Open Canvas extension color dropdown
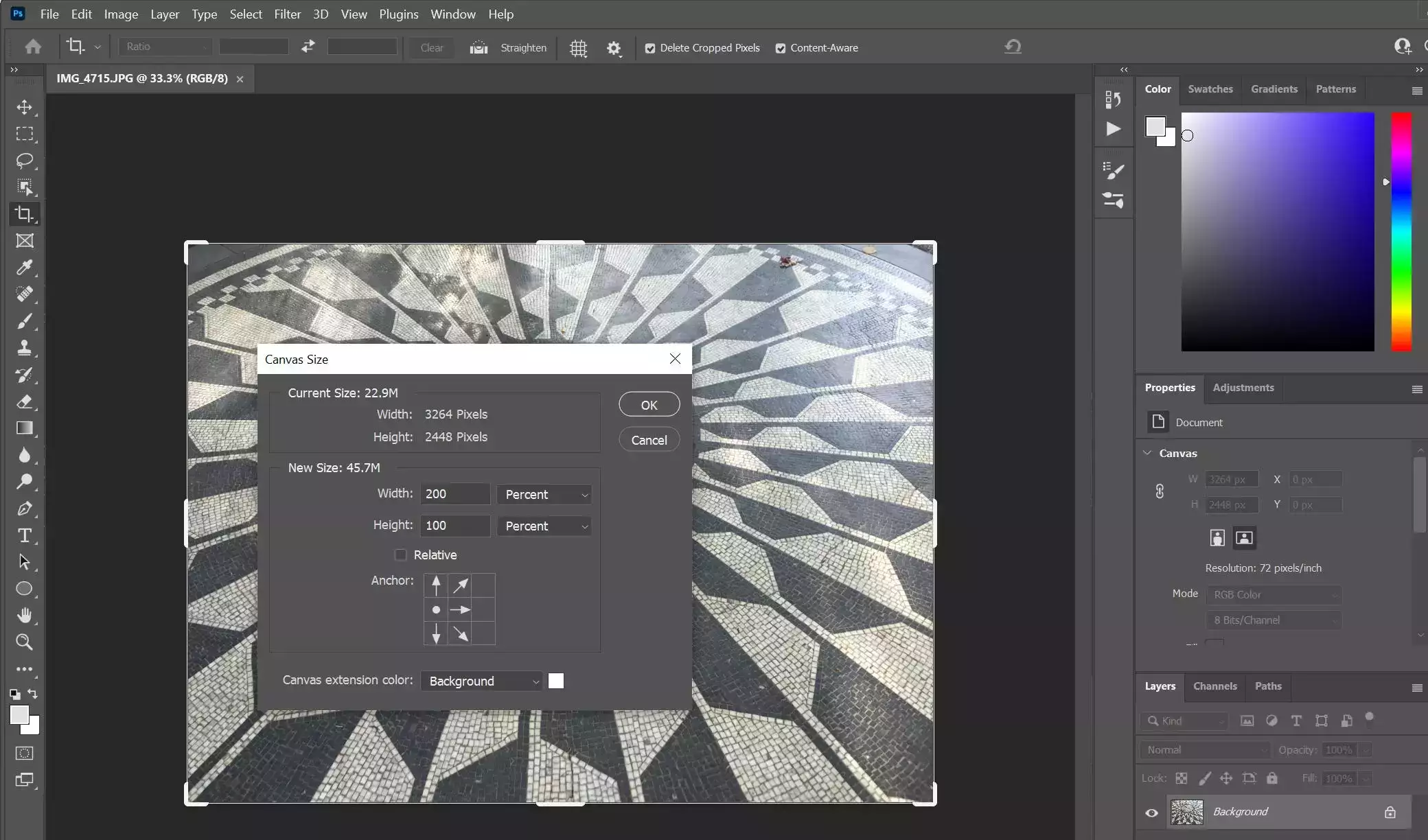Screen dimensions: 1428x840 (482, 681)
